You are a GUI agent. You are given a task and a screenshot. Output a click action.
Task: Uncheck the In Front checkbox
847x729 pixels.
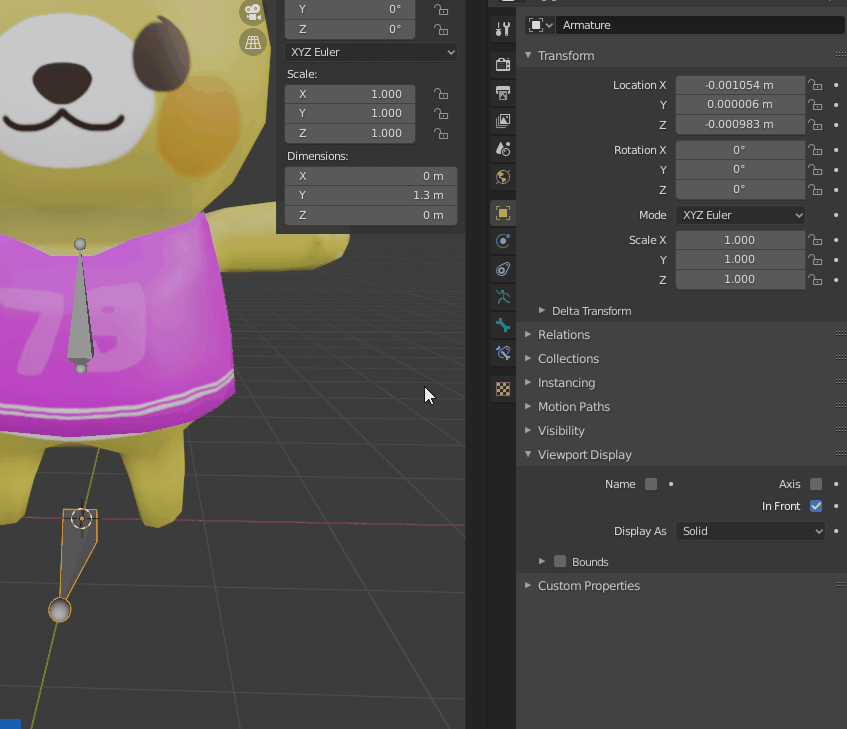tap(816, 506)
